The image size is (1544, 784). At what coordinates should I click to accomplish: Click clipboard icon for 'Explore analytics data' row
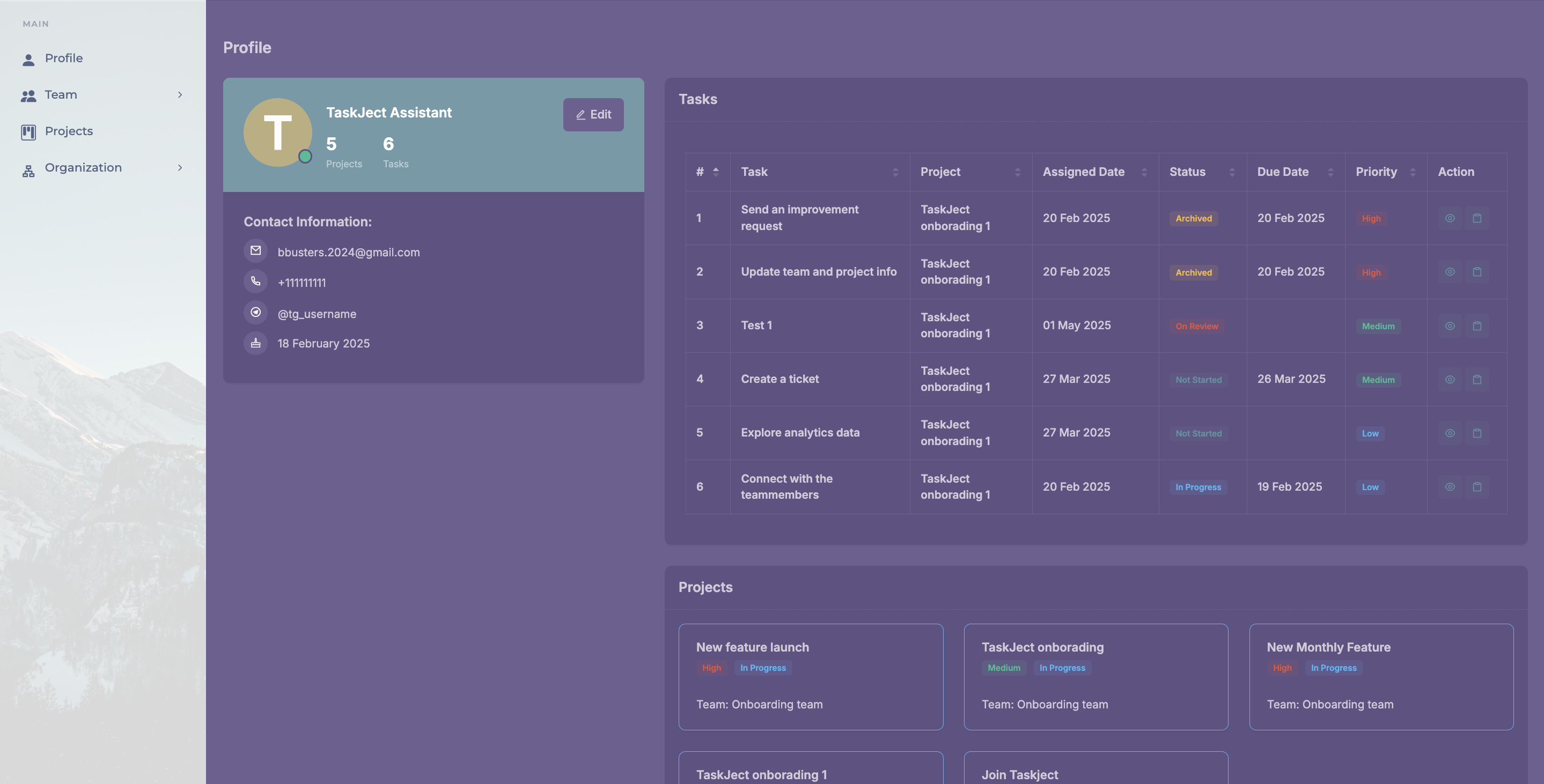[1477, 433]
